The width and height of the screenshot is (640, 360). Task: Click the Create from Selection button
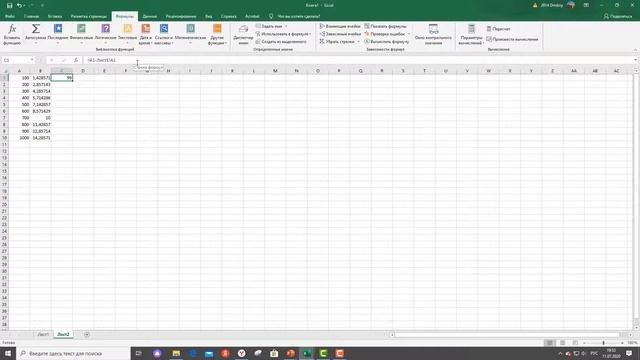(281, 42)
